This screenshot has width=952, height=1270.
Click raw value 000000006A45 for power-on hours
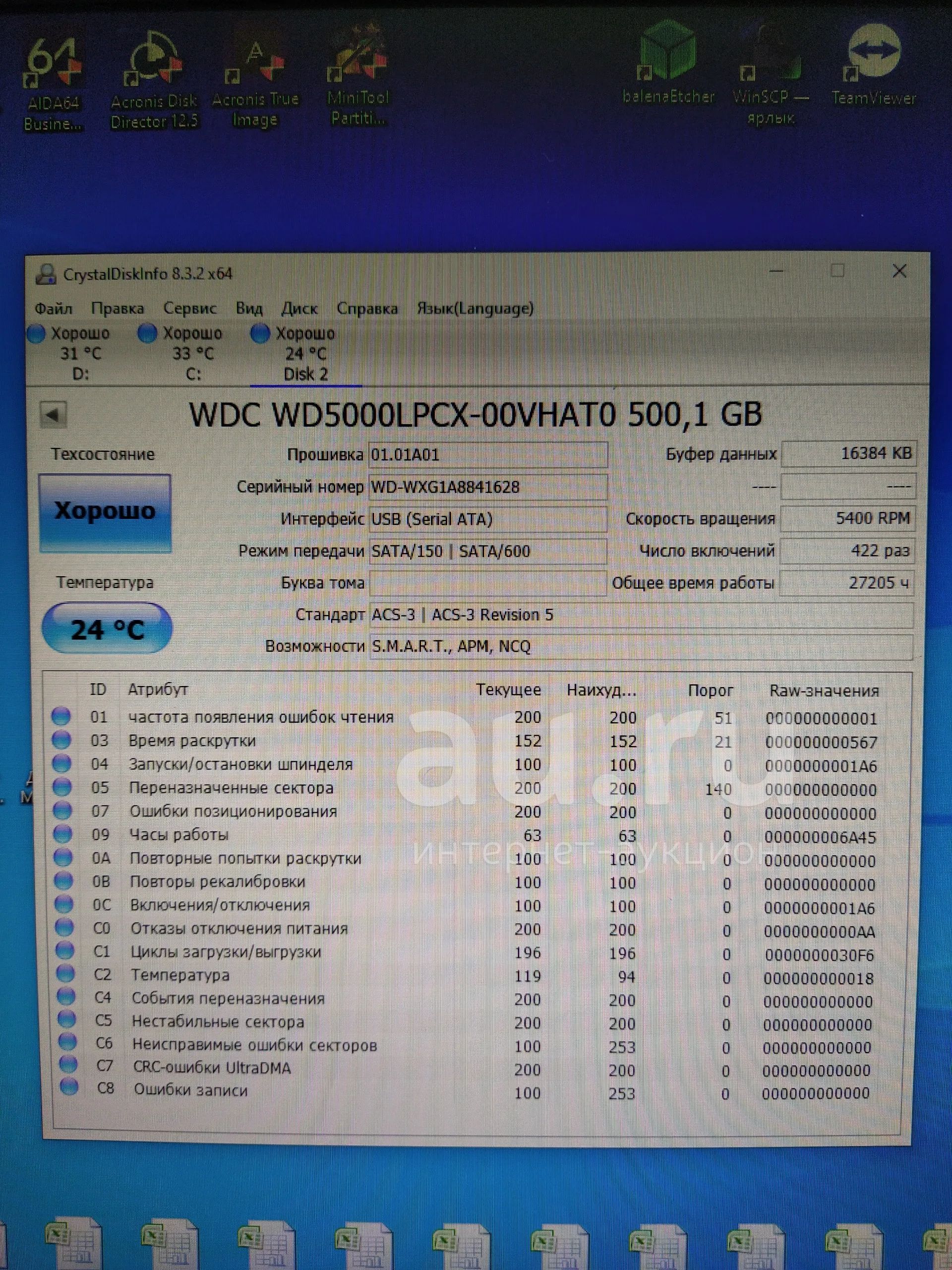pos(820,837)
